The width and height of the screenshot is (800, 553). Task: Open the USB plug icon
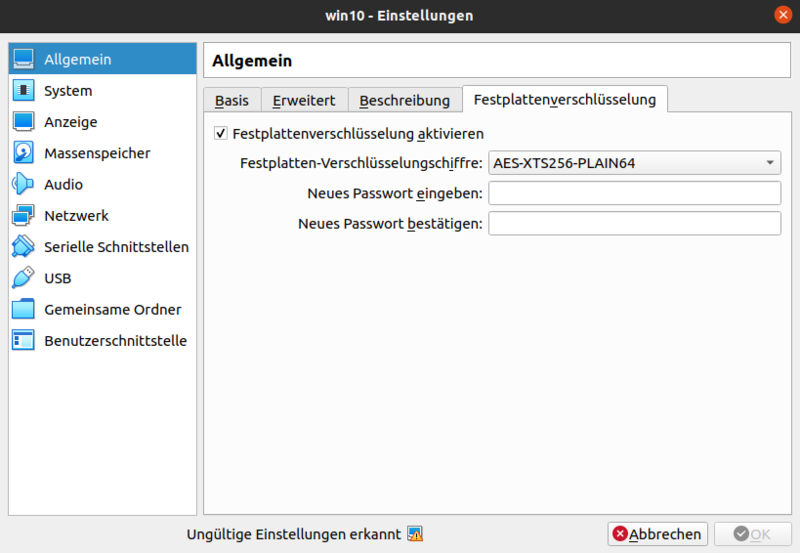(24, 278)
